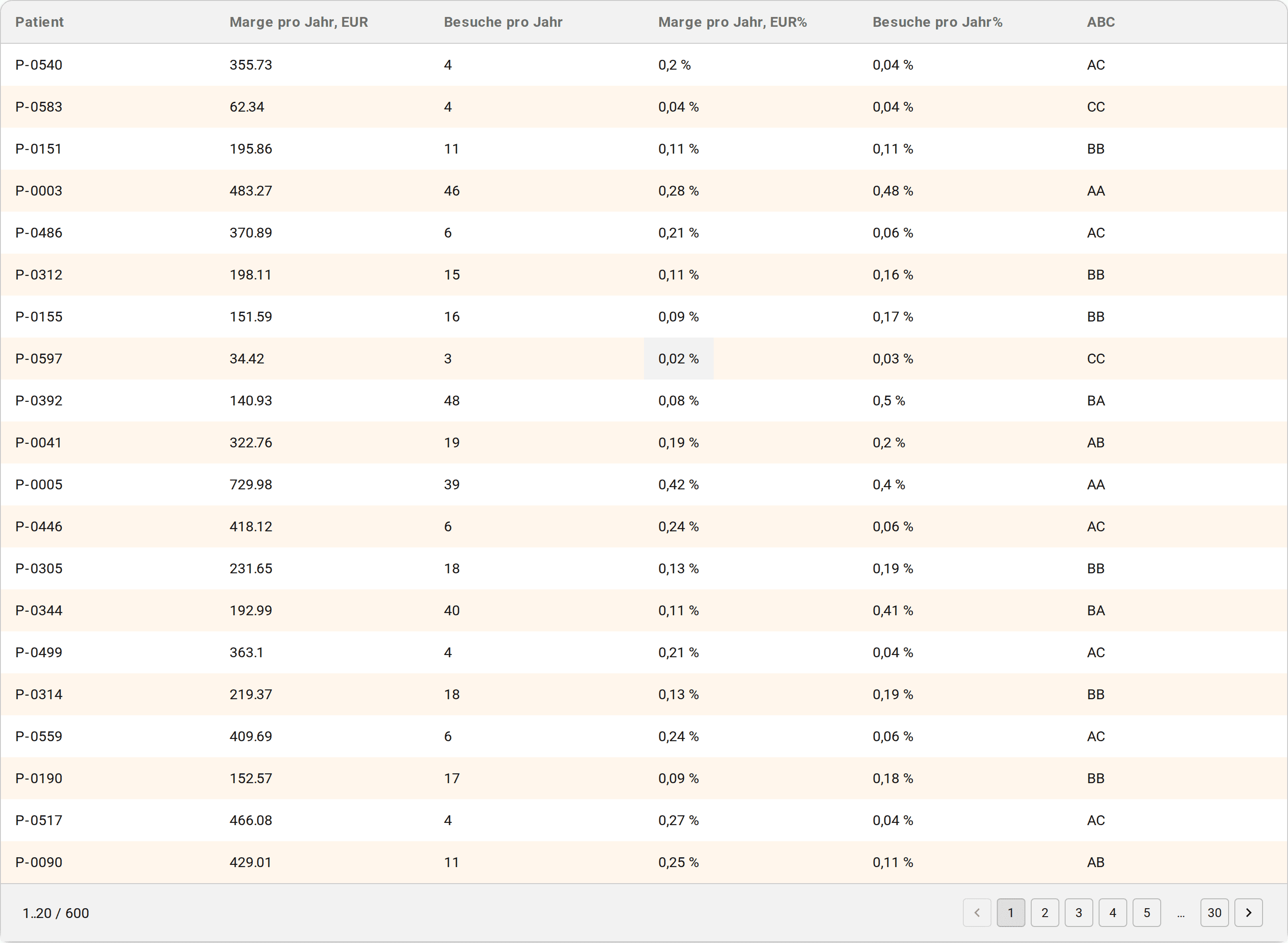The height and width of the screenshot is (943, 1288).
Task: Click margin value 151.59
Action: click(251, 317)
